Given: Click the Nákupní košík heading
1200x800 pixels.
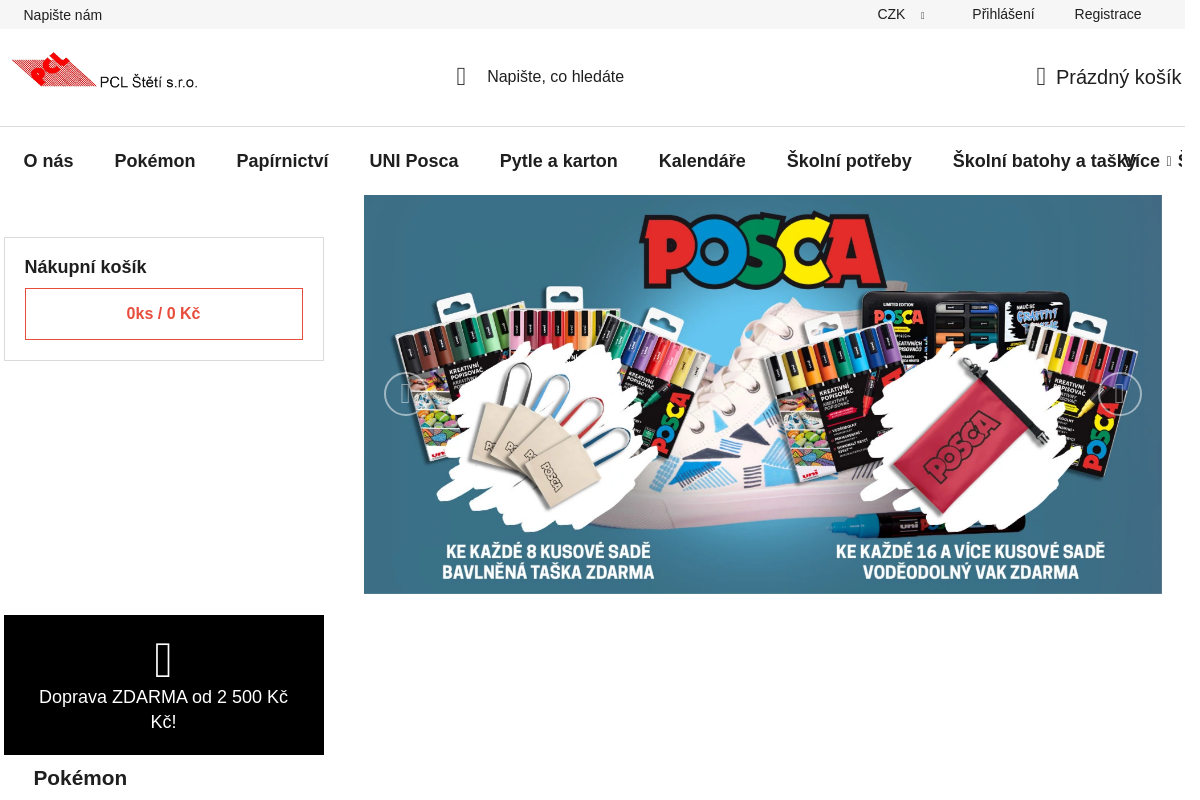Looking at the screenshot, I should click(x=86, y=267).
